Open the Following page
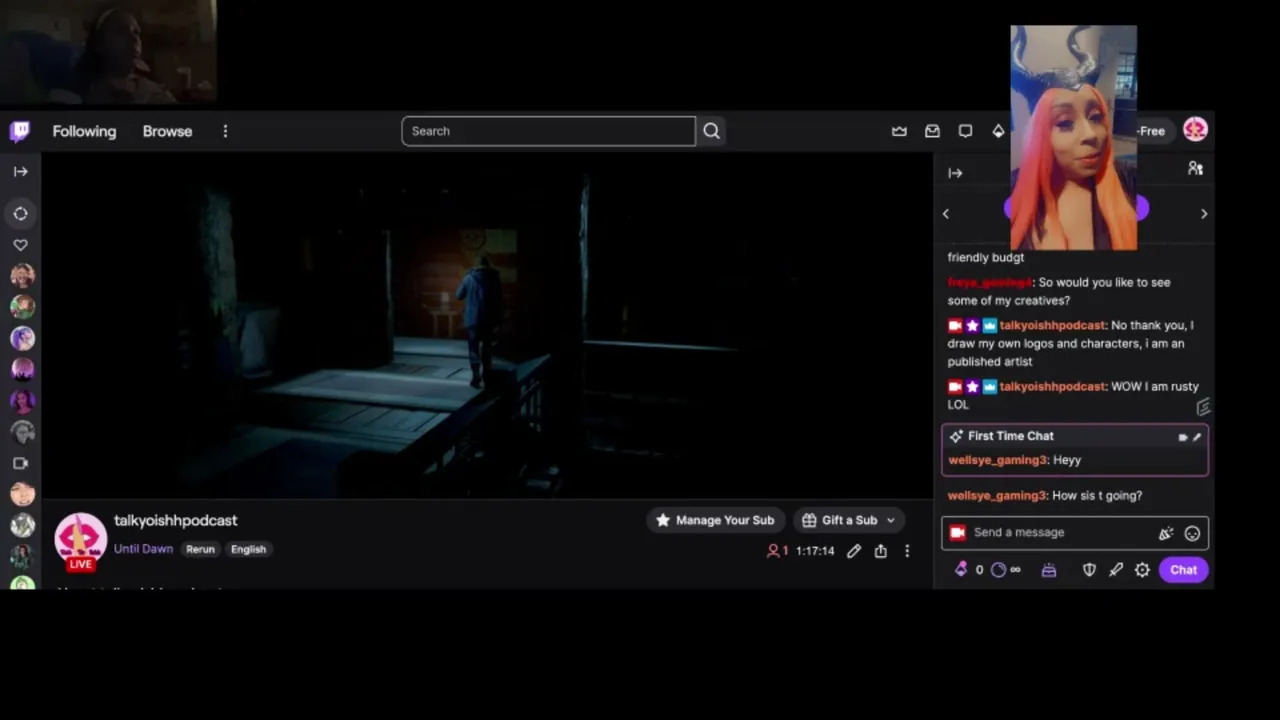 (84, 131)
